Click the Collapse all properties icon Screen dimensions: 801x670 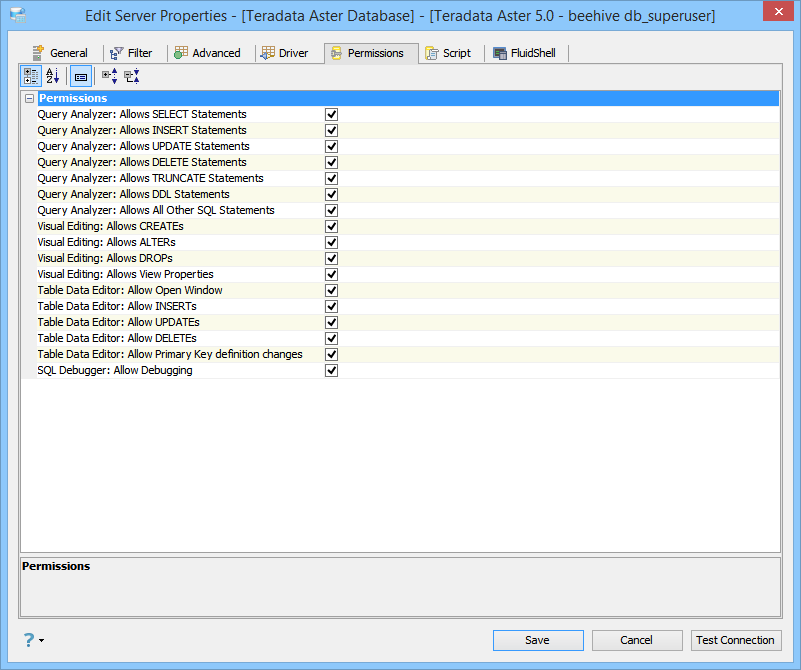132,77
